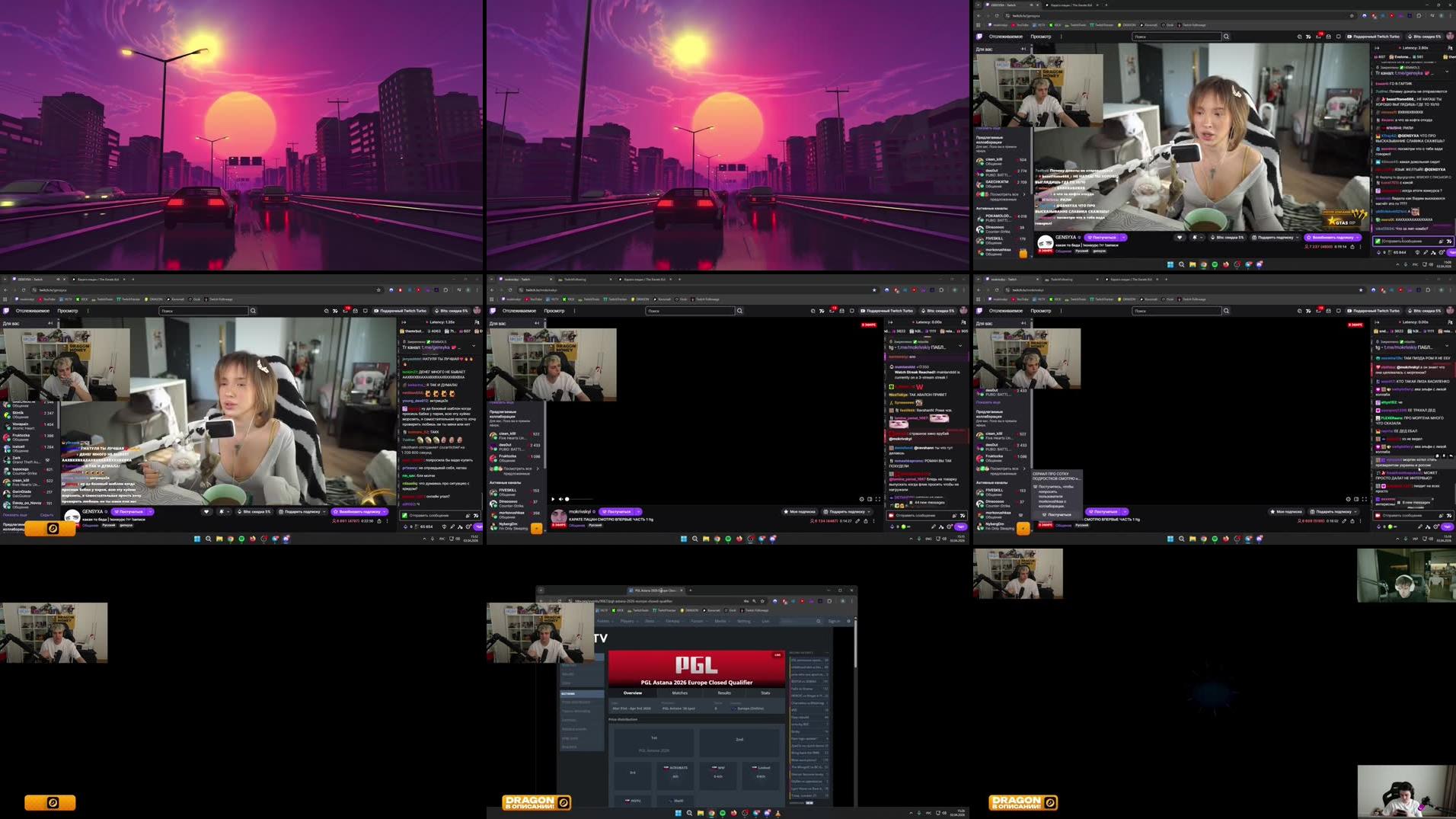The width and height of the screenshot is (1456, 819).
Task: Switch to the Matches tab on the PGL page
Action: (680, 693)
